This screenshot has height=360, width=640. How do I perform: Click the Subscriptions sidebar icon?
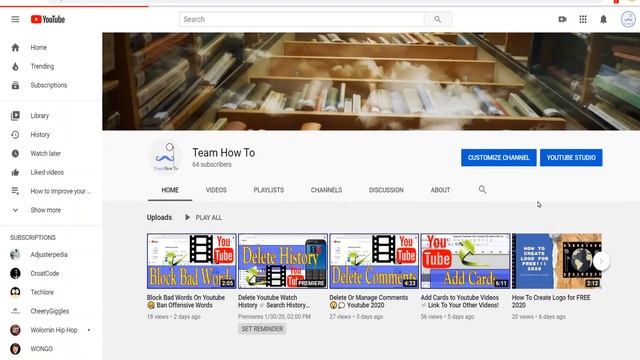point(15,85)
